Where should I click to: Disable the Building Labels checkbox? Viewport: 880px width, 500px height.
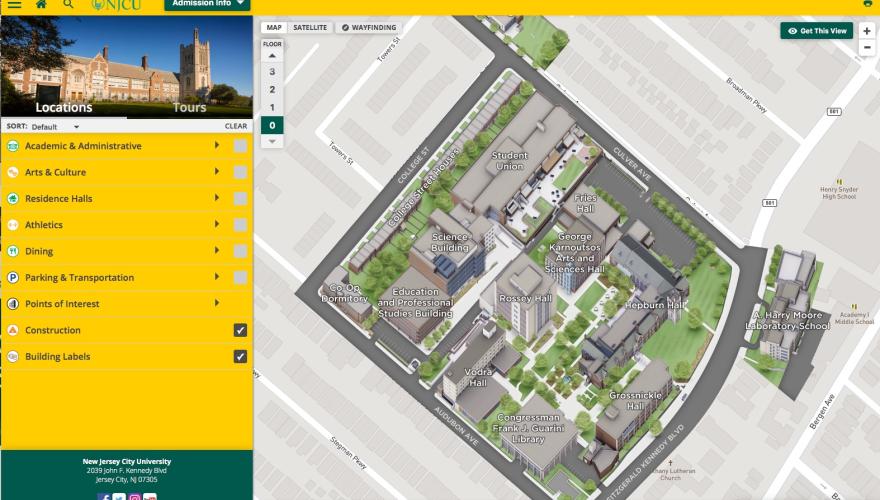[x=240, y=357]
